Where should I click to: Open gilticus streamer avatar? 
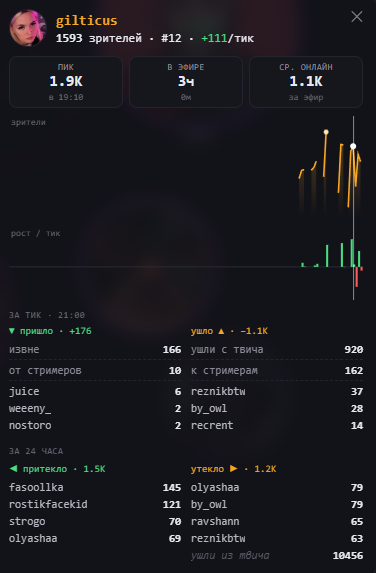pyautogui.click(x=28, y=28)
